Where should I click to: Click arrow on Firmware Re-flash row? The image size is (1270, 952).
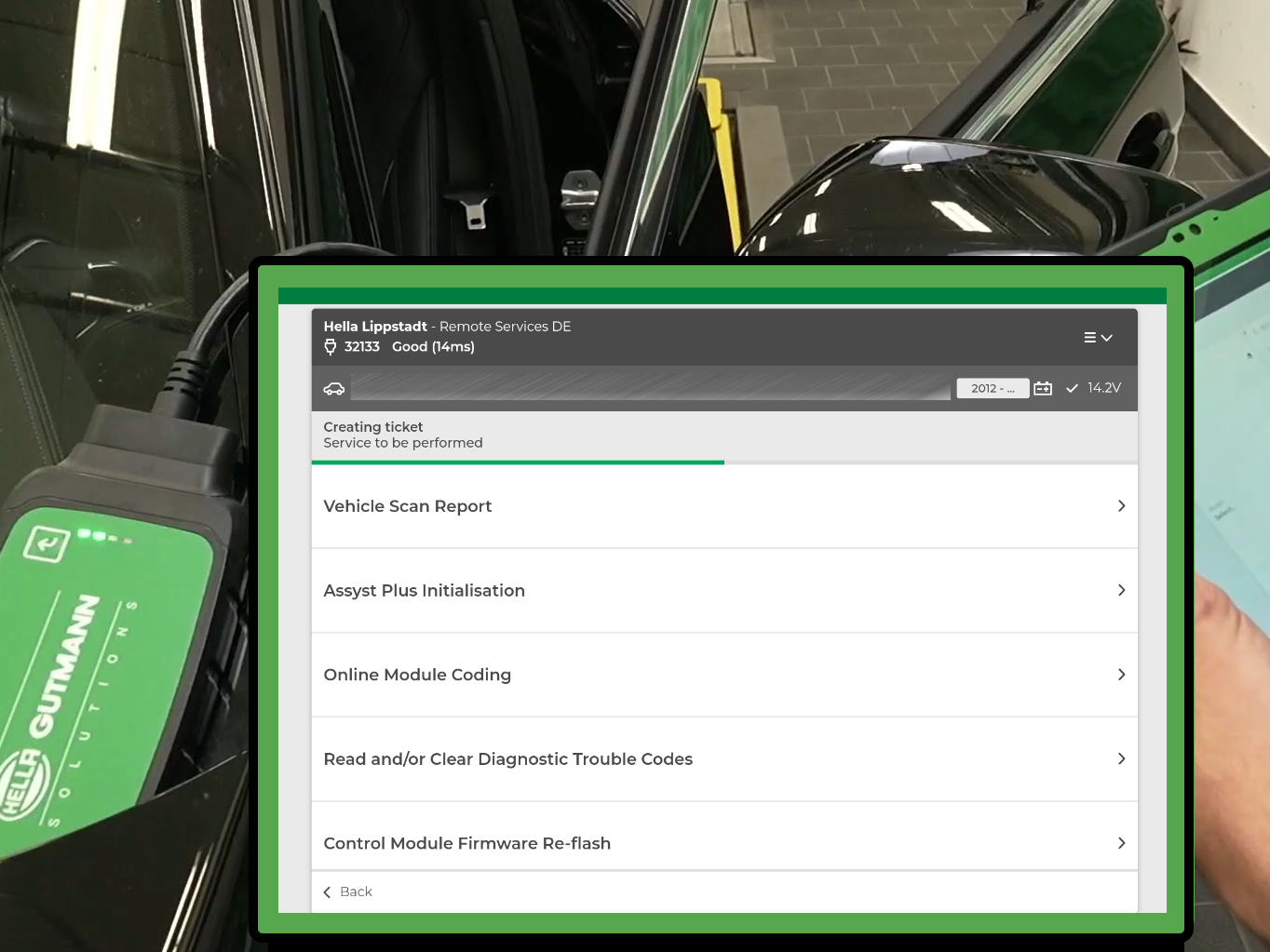click(x=1121, y=843)
